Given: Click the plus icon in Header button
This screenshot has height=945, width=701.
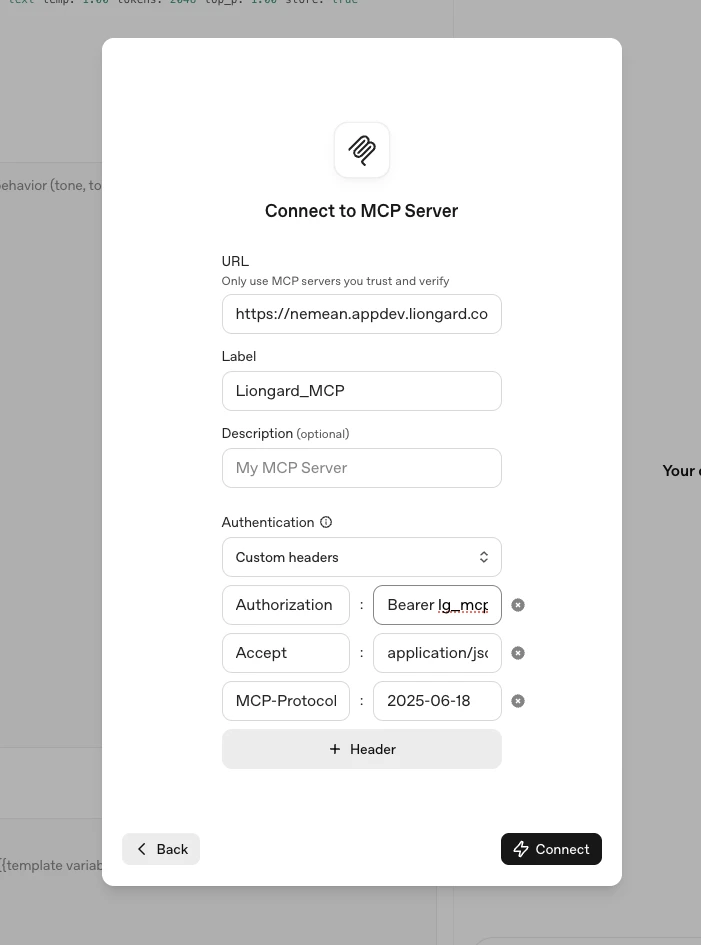Looking at the screenshot, I should click(335, 749).
